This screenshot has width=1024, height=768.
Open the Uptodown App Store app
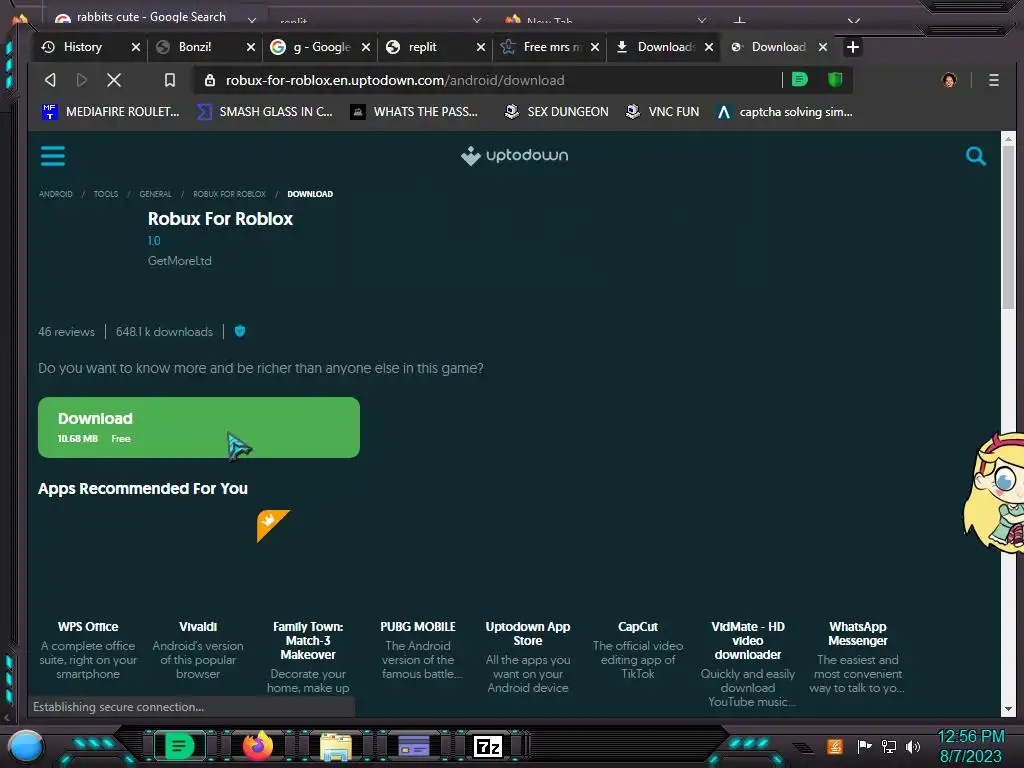pos(528,633)
